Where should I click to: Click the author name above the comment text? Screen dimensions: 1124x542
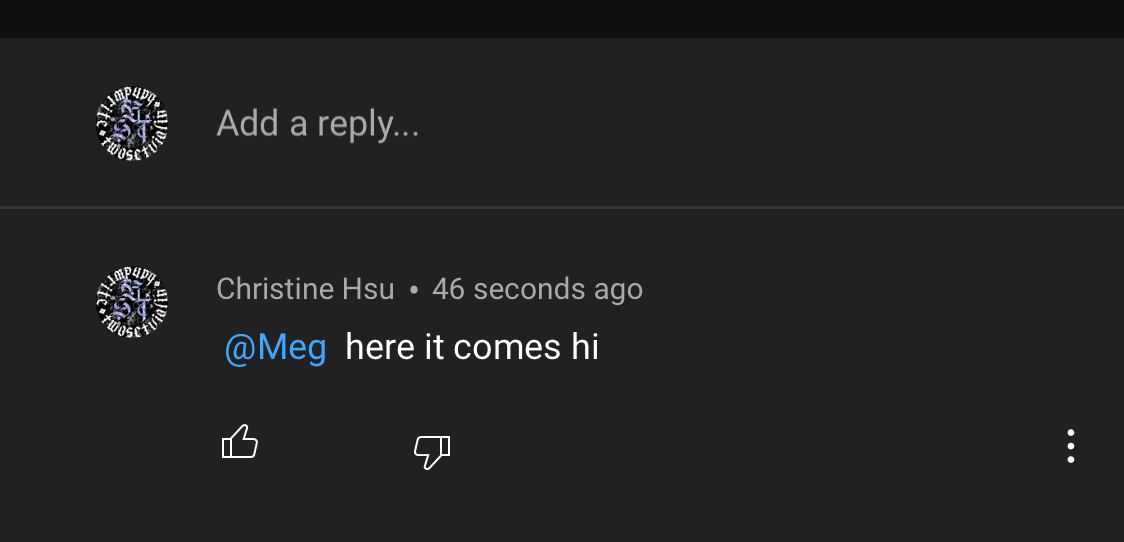pos(305,289)
